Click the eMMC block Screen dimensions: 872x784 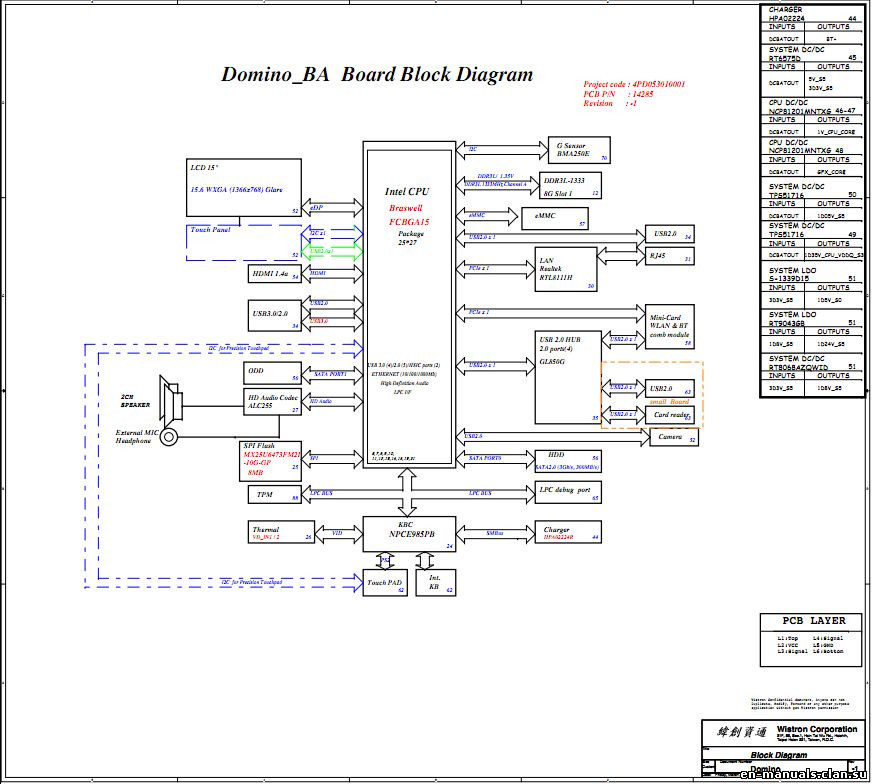tap(554, 219)
